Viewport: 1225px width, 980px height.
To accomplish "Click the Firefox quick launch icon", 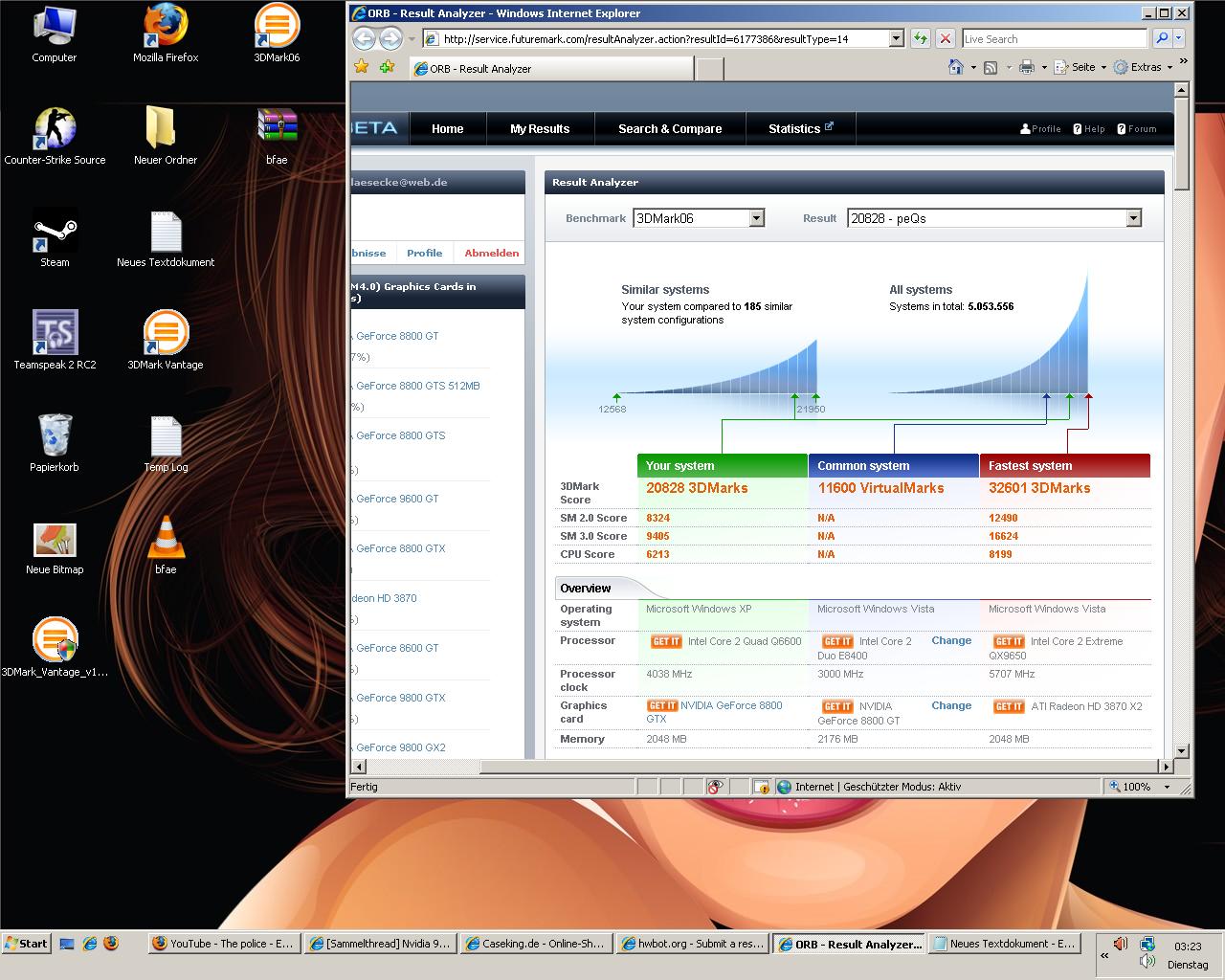I will pos(111,943).
